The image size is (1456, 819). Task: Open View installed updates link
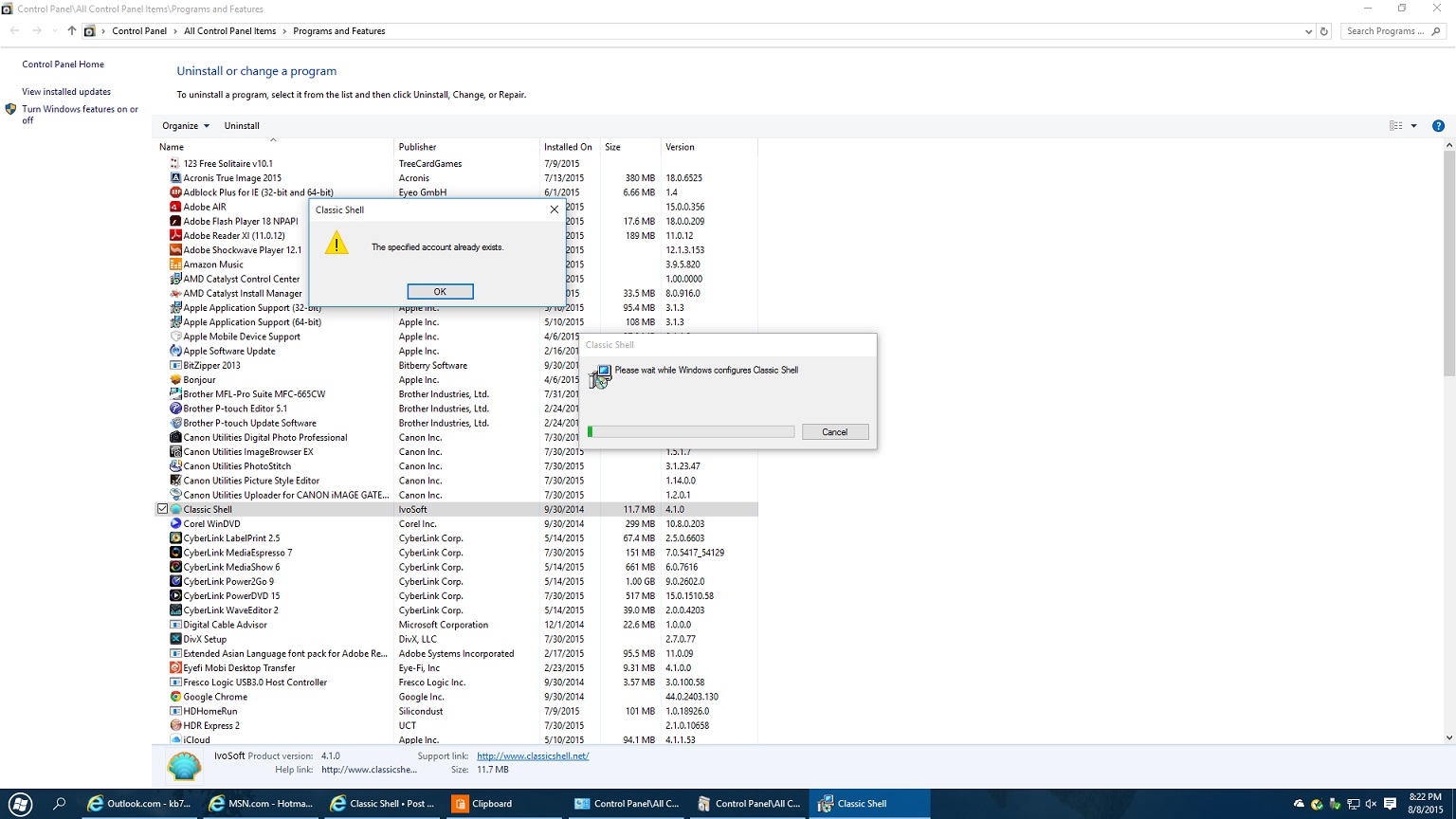click(66, 92)
